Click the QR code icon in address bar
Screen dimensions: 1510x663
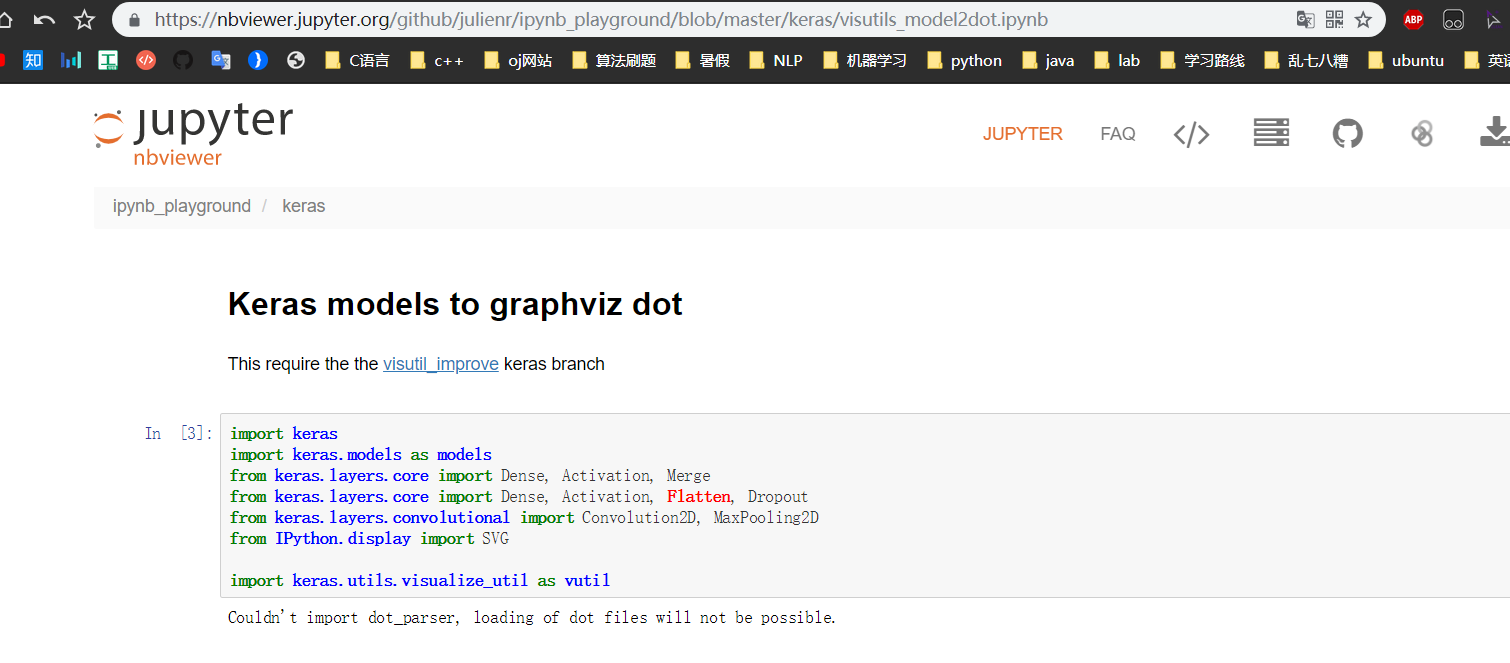(1334, 19)
